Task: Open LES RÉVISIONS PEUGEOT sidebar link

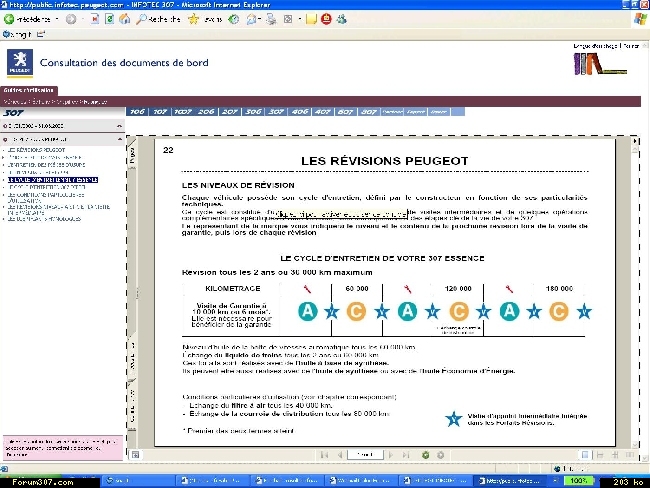Action: click(36, 150)
